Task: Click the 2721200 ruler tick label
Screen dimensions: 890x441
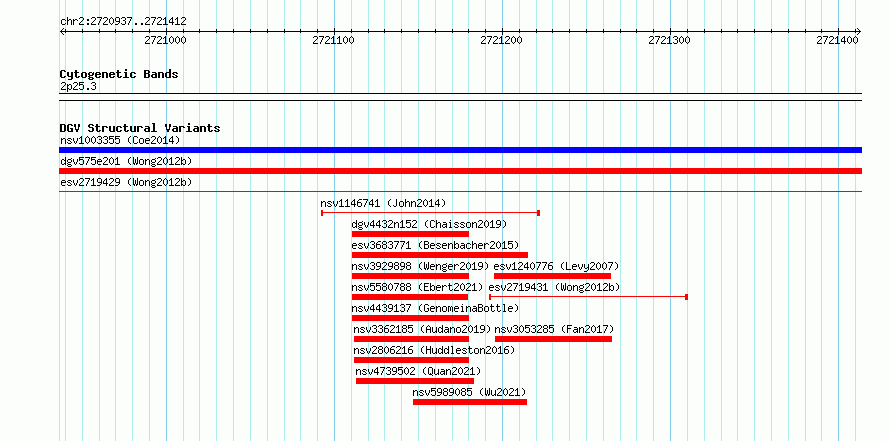Action: (x=501, y=40)
